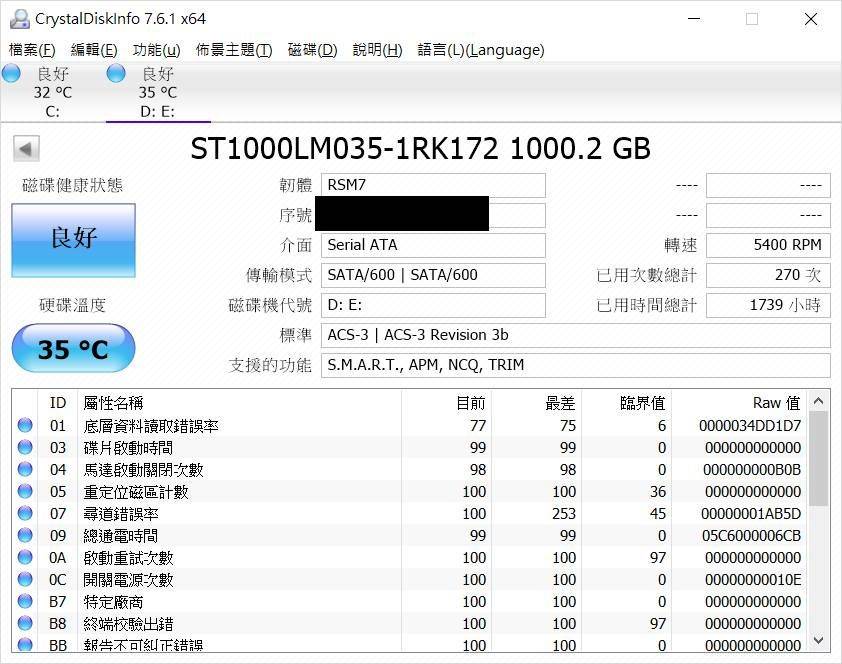
Task: Click the CrystalDiskInfo app icon in title bar
Action: [x=19, y=19]
